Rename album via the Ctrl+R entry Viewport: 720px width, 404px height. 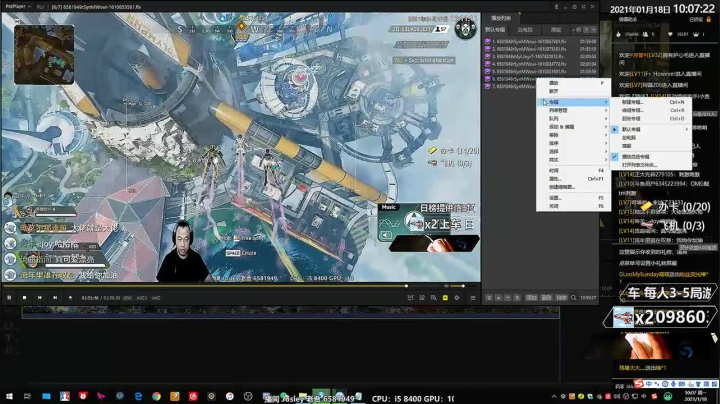[x=651, y=110]
